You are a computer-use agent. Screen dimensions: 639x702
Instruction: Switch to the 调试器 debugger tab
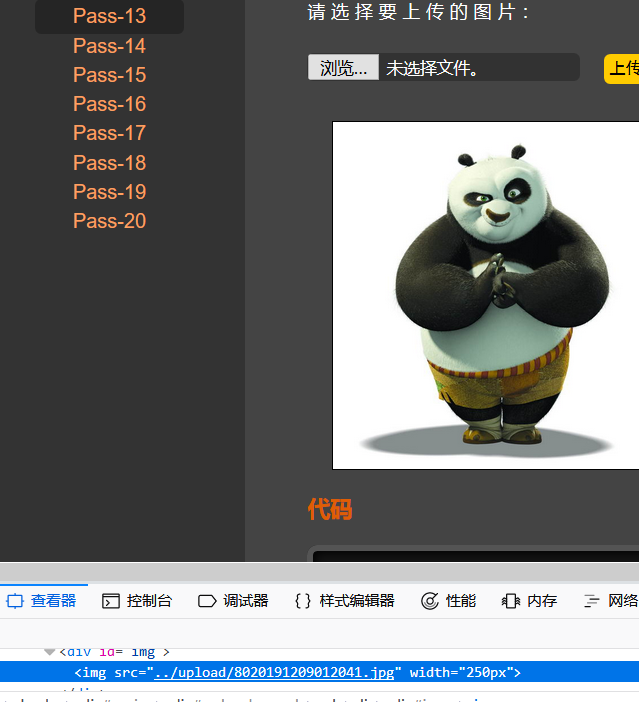coord(233,600)
